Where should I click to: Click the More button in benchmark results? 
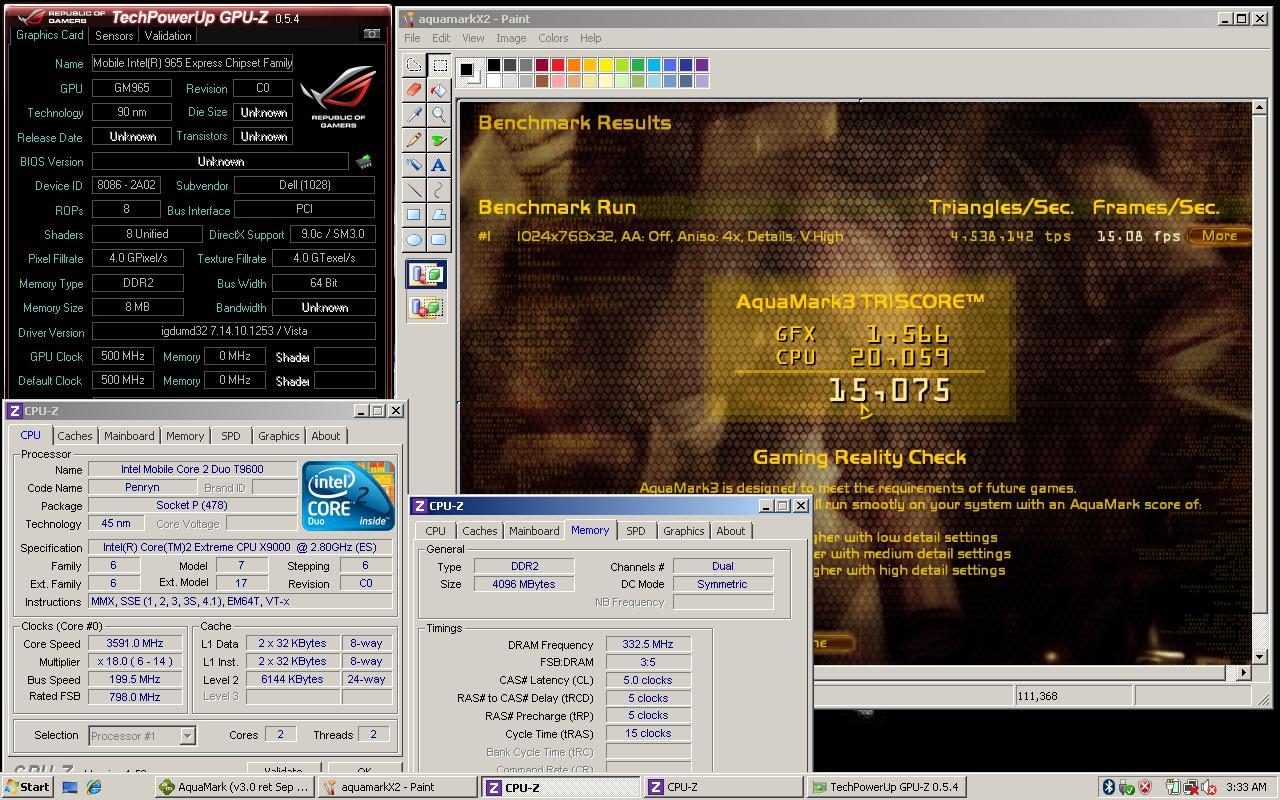pos(1219,236)
